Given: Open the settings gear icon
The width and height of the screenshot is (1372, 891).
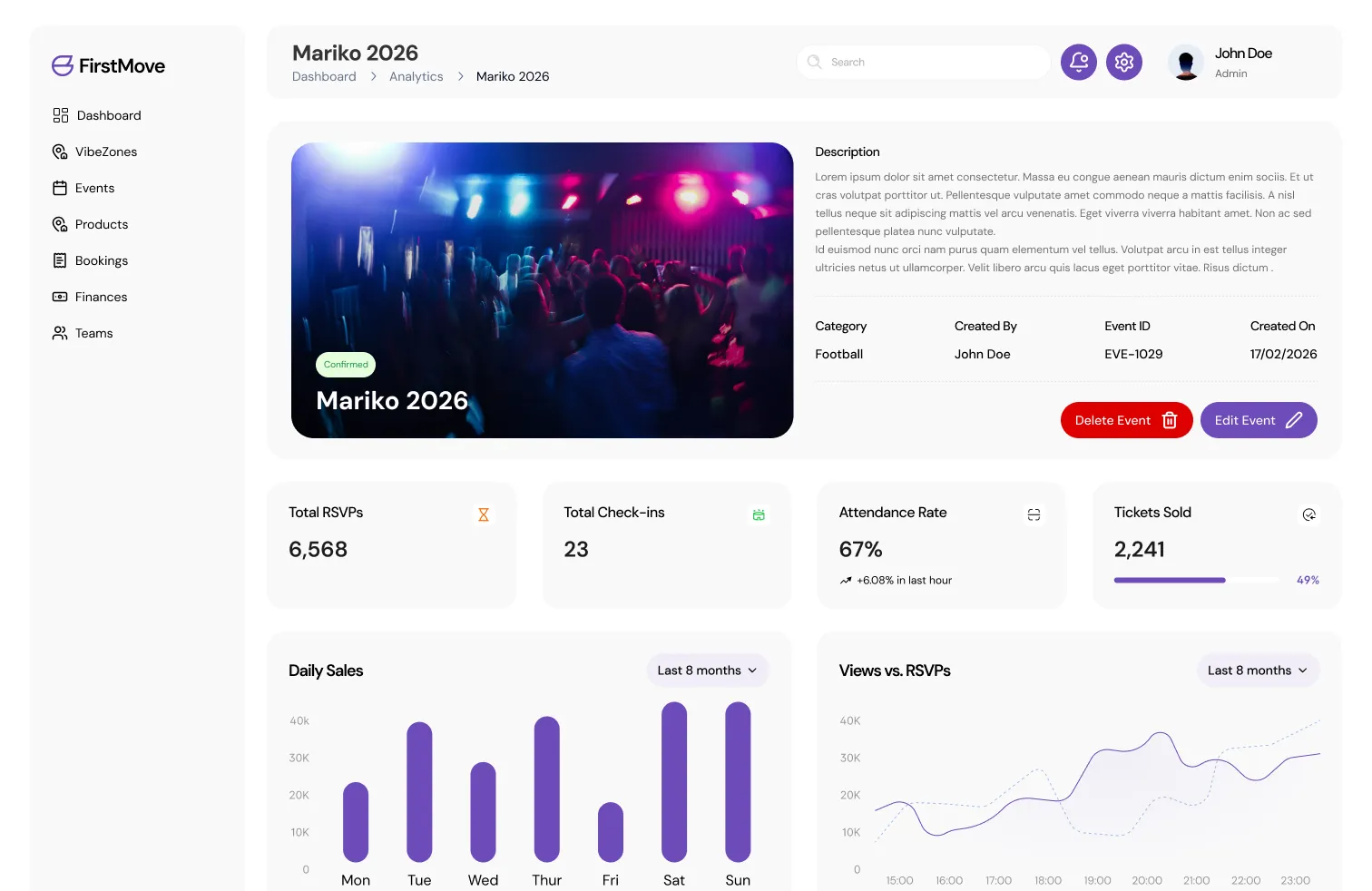Looking at the screenshot, I should 1124,62.
